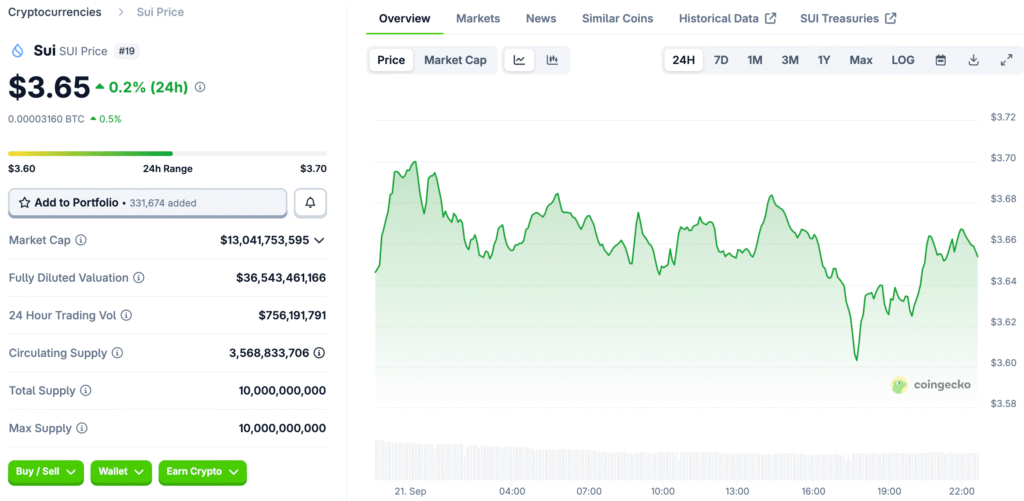The height and width of the screenshot is (501, 1024).
Task: Click the info icon next to 24h change
Action: (200, 87)
